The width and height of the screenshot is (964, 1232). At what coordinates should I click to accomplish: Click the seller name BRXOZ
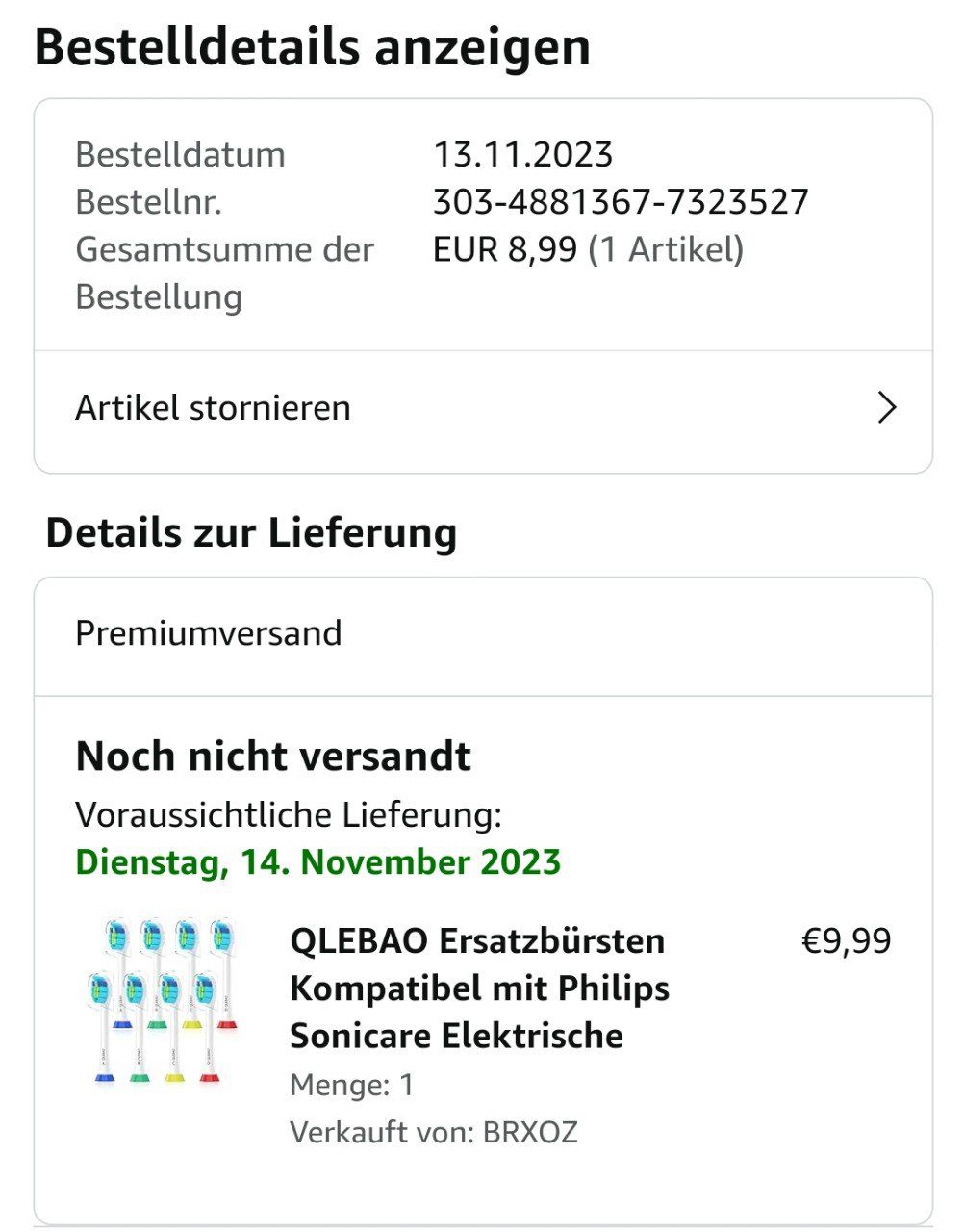click(x=530, y=1132)
